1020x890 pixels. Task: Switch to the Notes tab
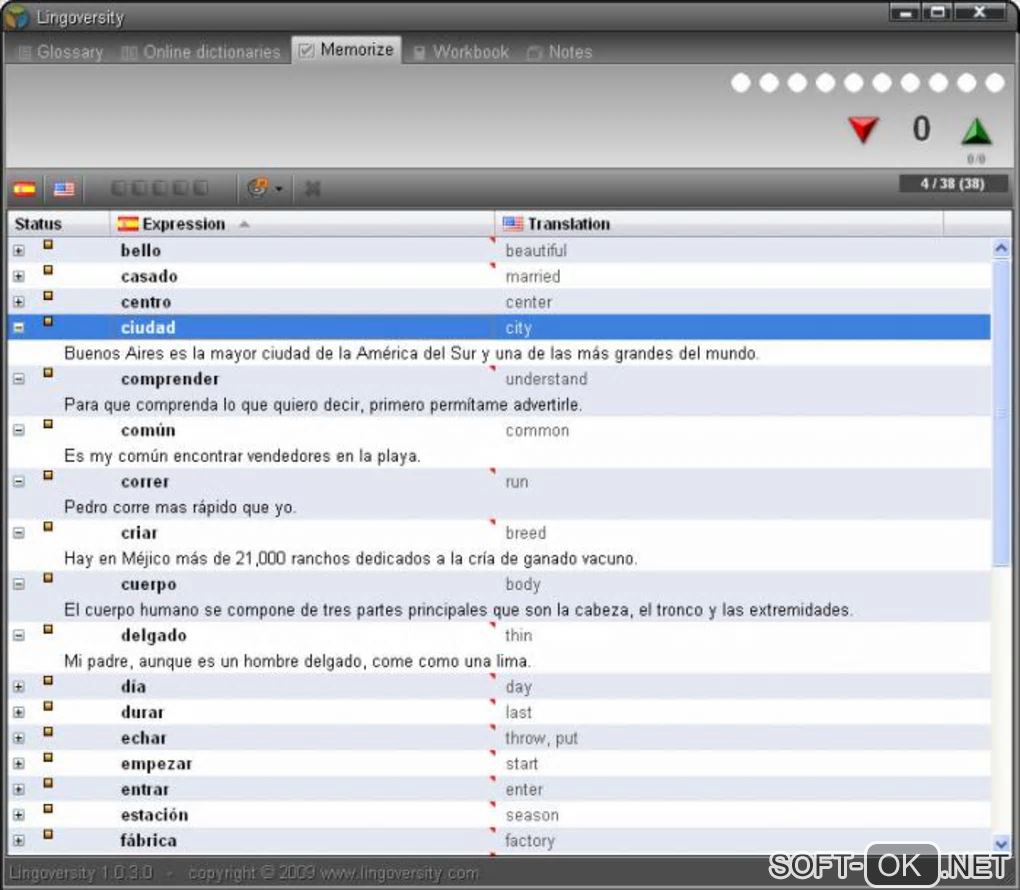560,52
